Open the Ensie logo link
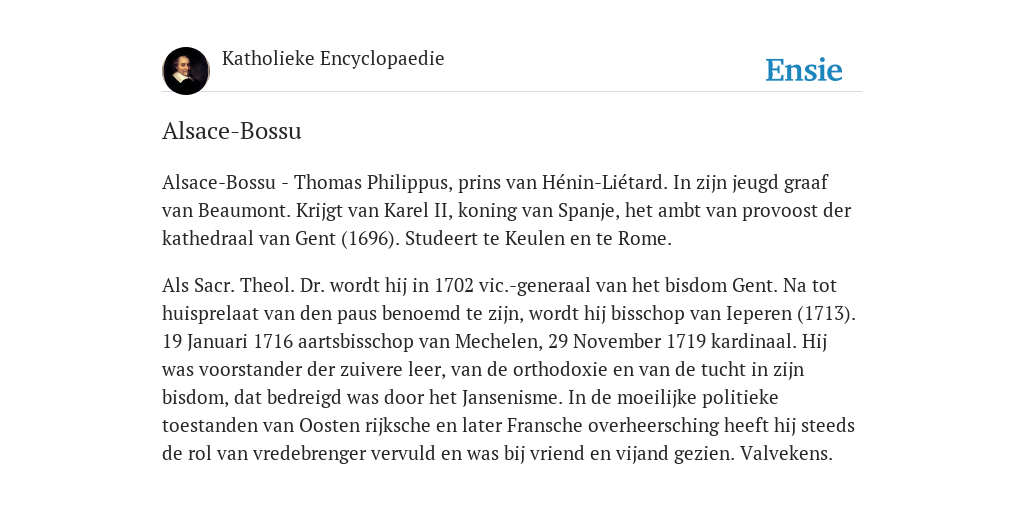 (804, 70)
